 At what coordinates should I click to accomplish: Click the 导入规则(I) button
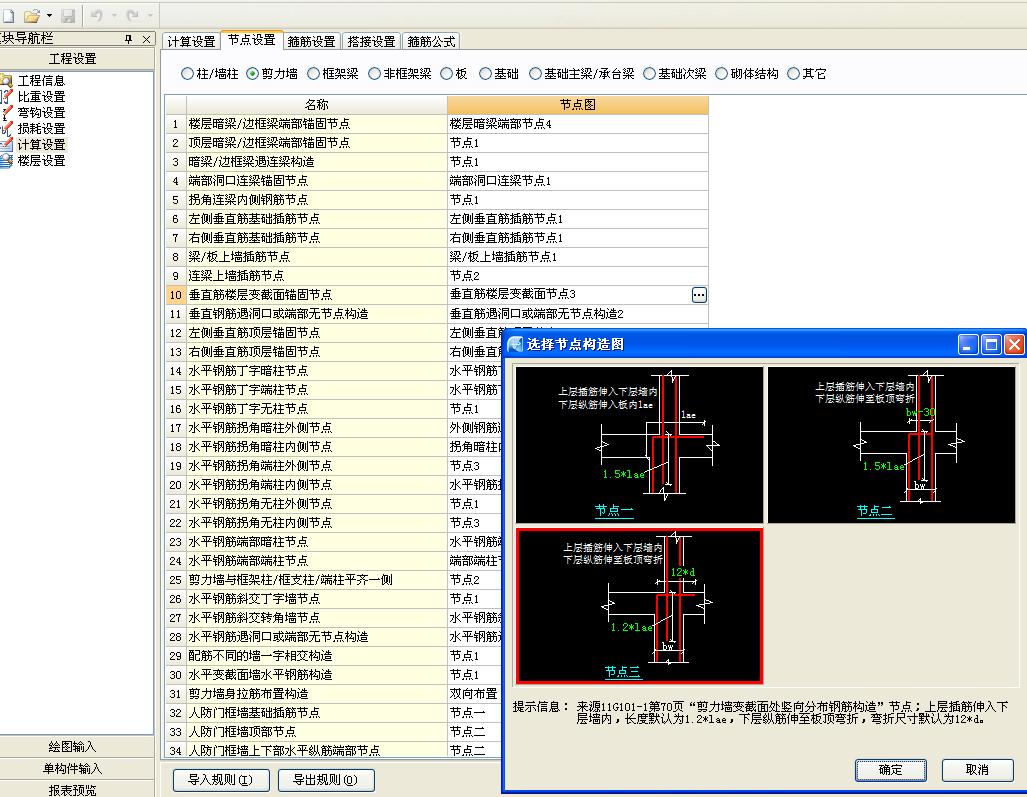click(221, 780)
